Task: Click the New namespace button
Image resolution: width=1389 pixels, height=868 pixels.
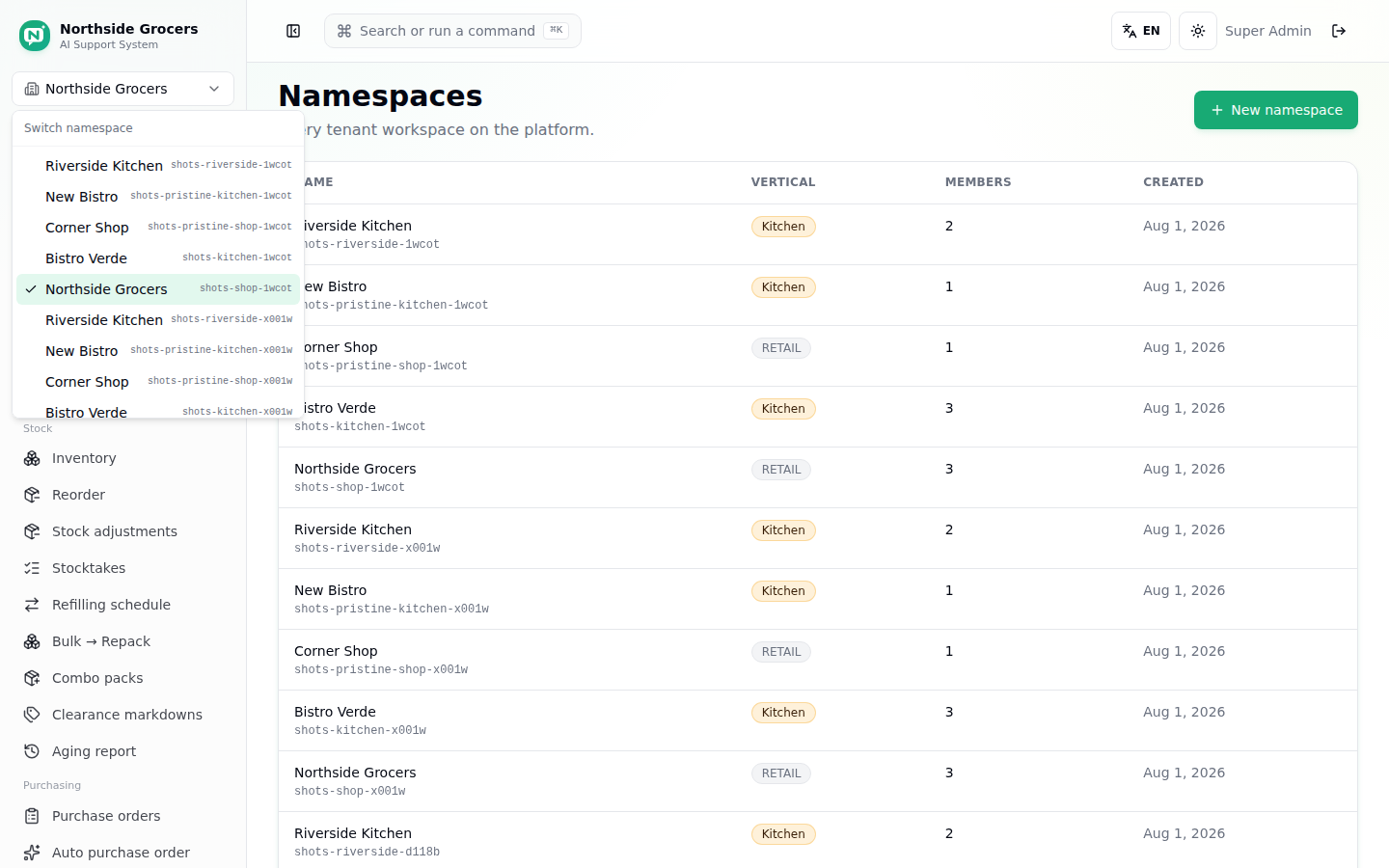Action: (1275, 110)
